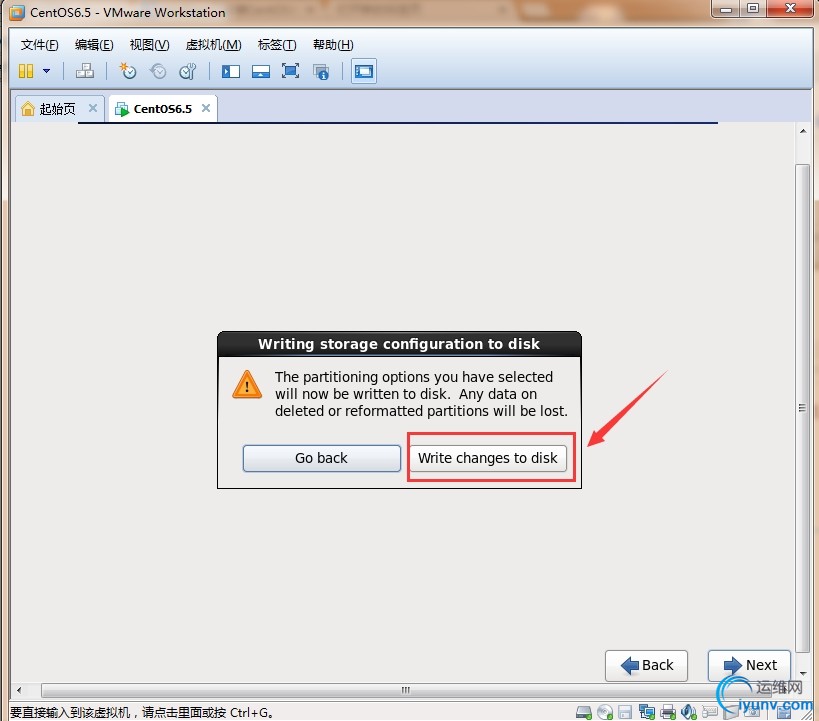Click the Unity mode toolbar icon
The width and height of the screenshot is (819, 721).
pyautogui.click(x=321, y=72)
